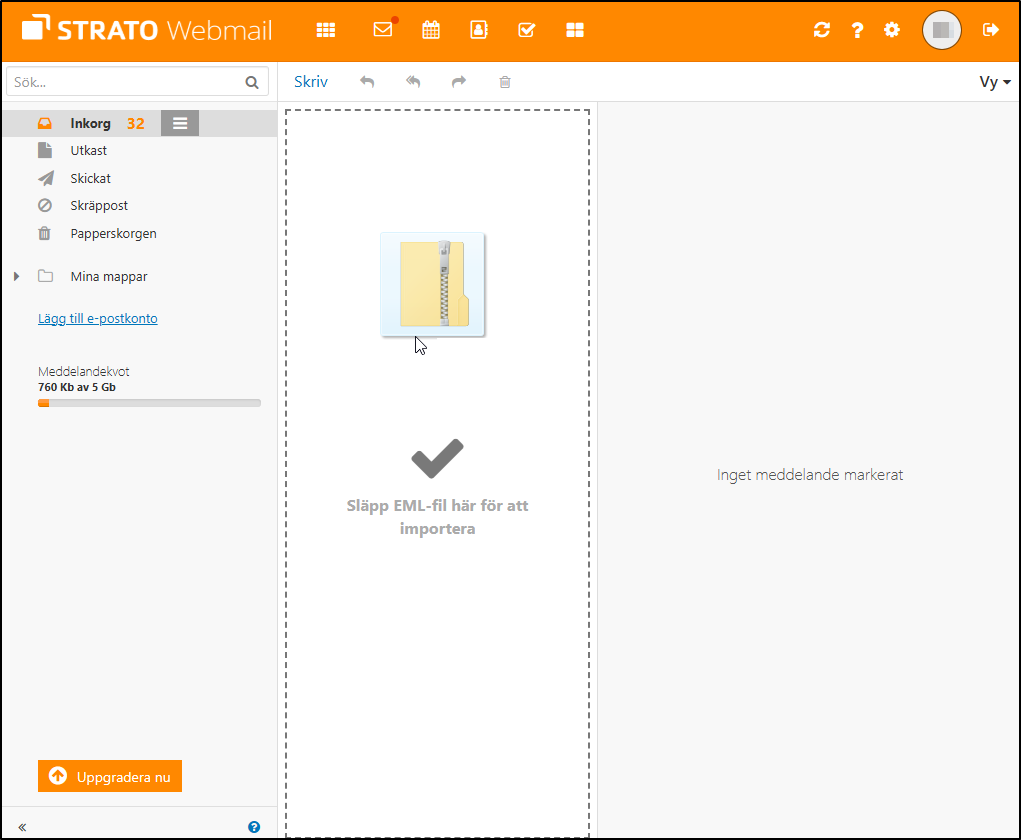Click the Forward arrow icon

458,81
